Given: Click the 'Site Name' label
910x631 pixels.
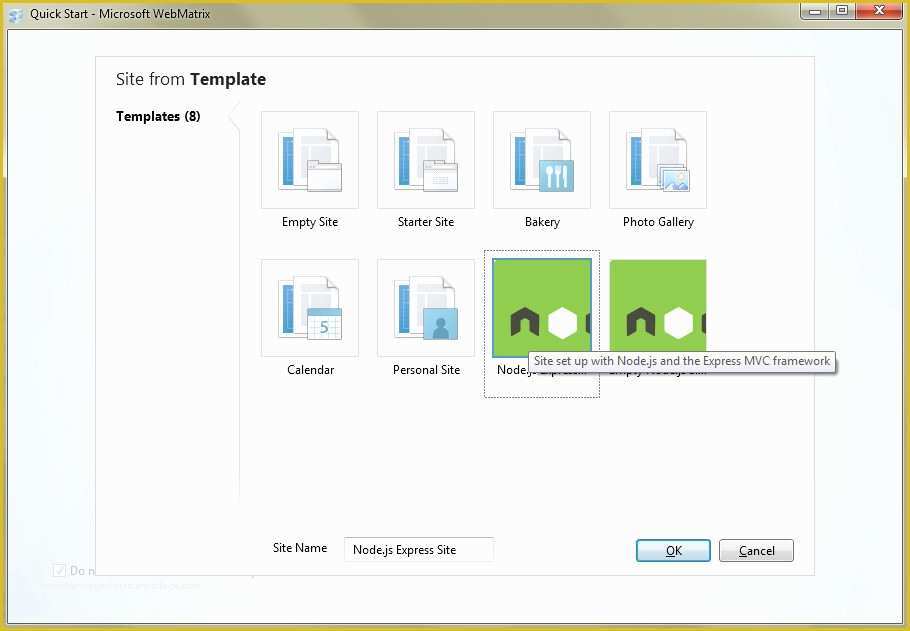Looking at the screenshot, I should (299, 547).
